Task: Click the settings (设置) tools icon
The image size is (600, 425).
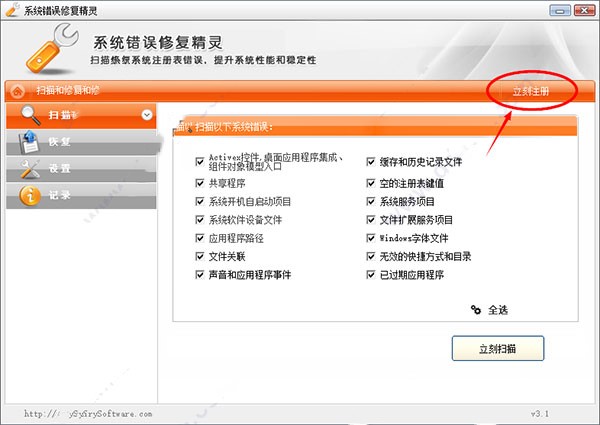Action: tap(30, 169)
